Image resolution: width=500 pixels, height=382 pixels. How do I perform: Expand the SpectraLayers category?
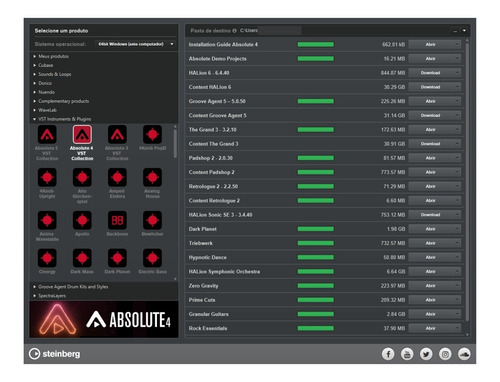tap(35, 296)
